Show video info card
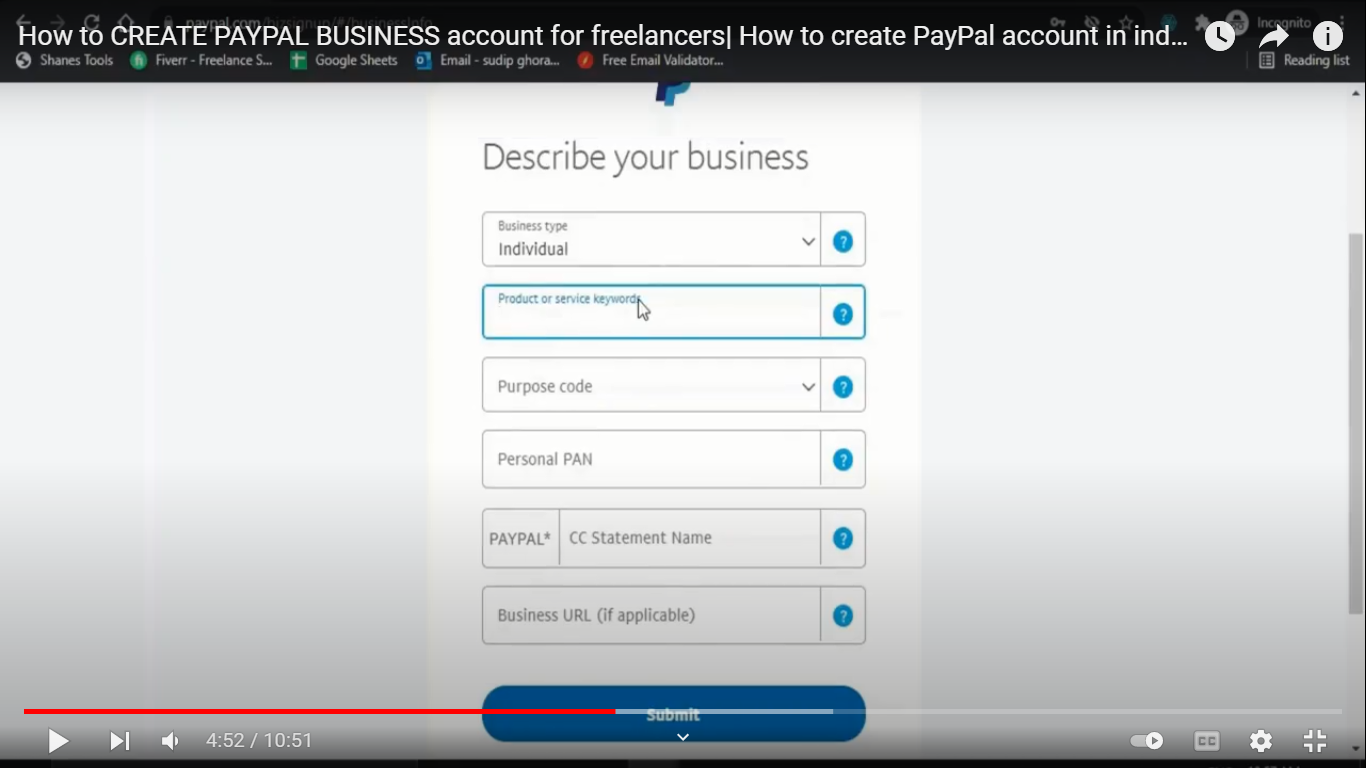 [x=1327, y=36]
